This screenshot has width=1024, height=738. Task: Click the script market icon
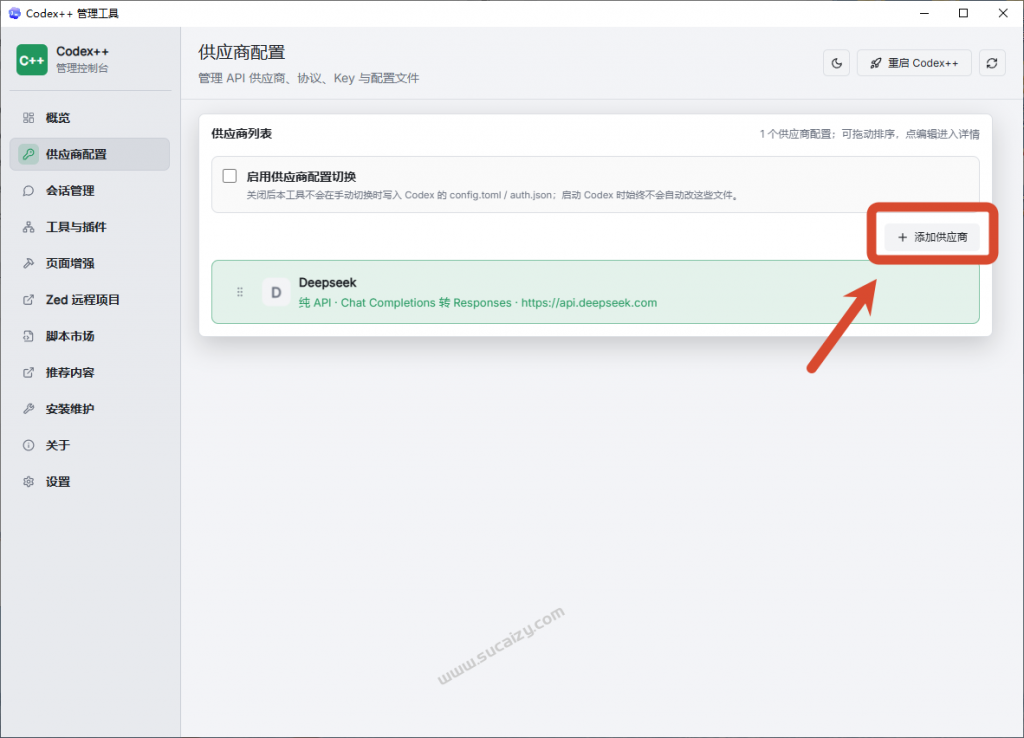[x=28, y=336]
